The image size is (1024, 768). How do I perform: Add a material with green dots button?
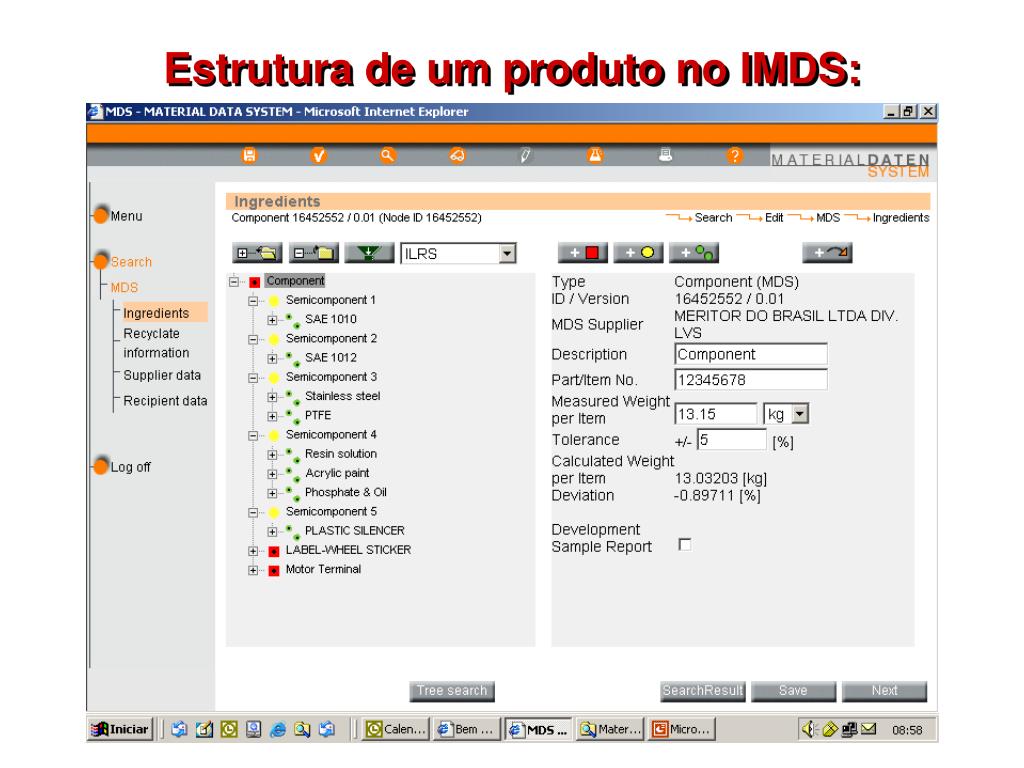click(695, 253)
